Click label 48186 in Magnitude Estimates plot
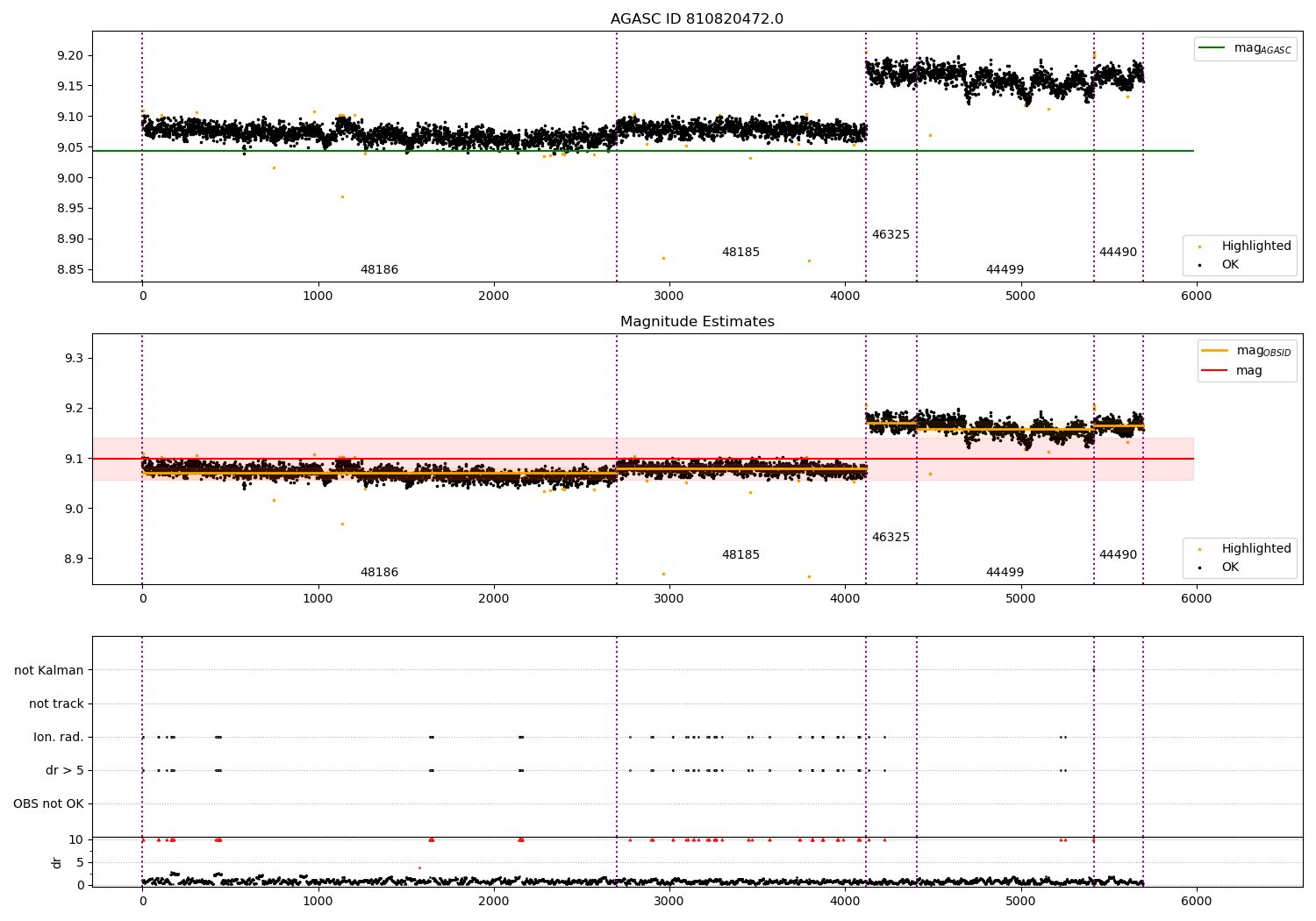 coord(379,573)
